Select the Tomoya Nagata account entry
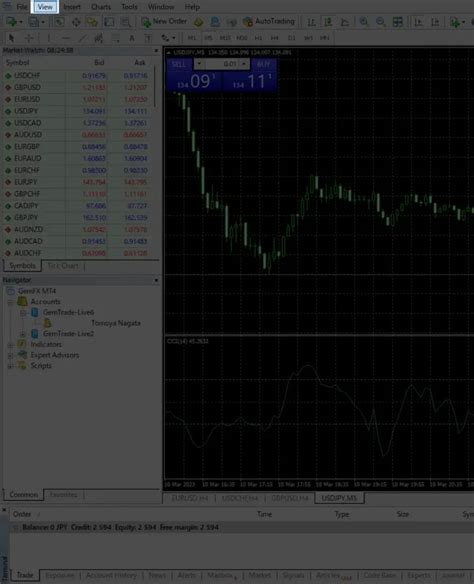 click(116, 323)
